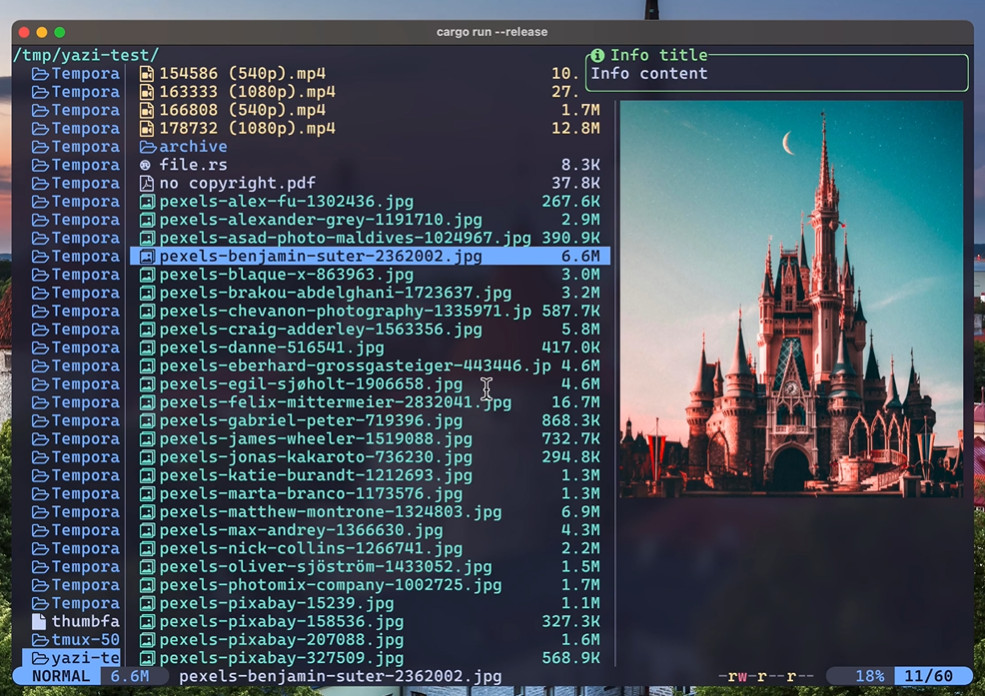Click the folder icon beside archive
This screenshot has height=696, width=985.
(x=148, y=146)
